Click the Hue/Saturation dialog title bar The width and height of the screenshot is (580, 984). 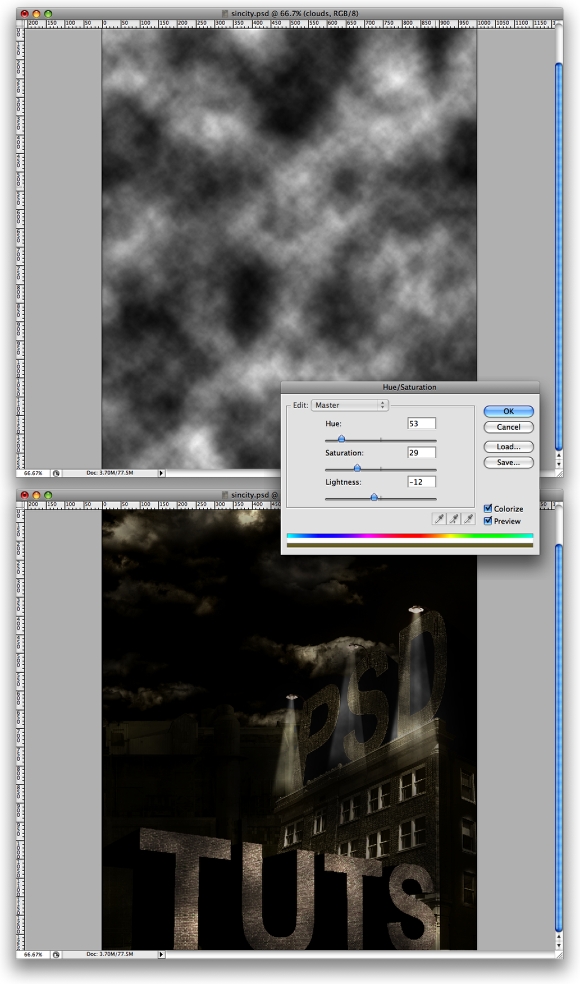point(409,387)
